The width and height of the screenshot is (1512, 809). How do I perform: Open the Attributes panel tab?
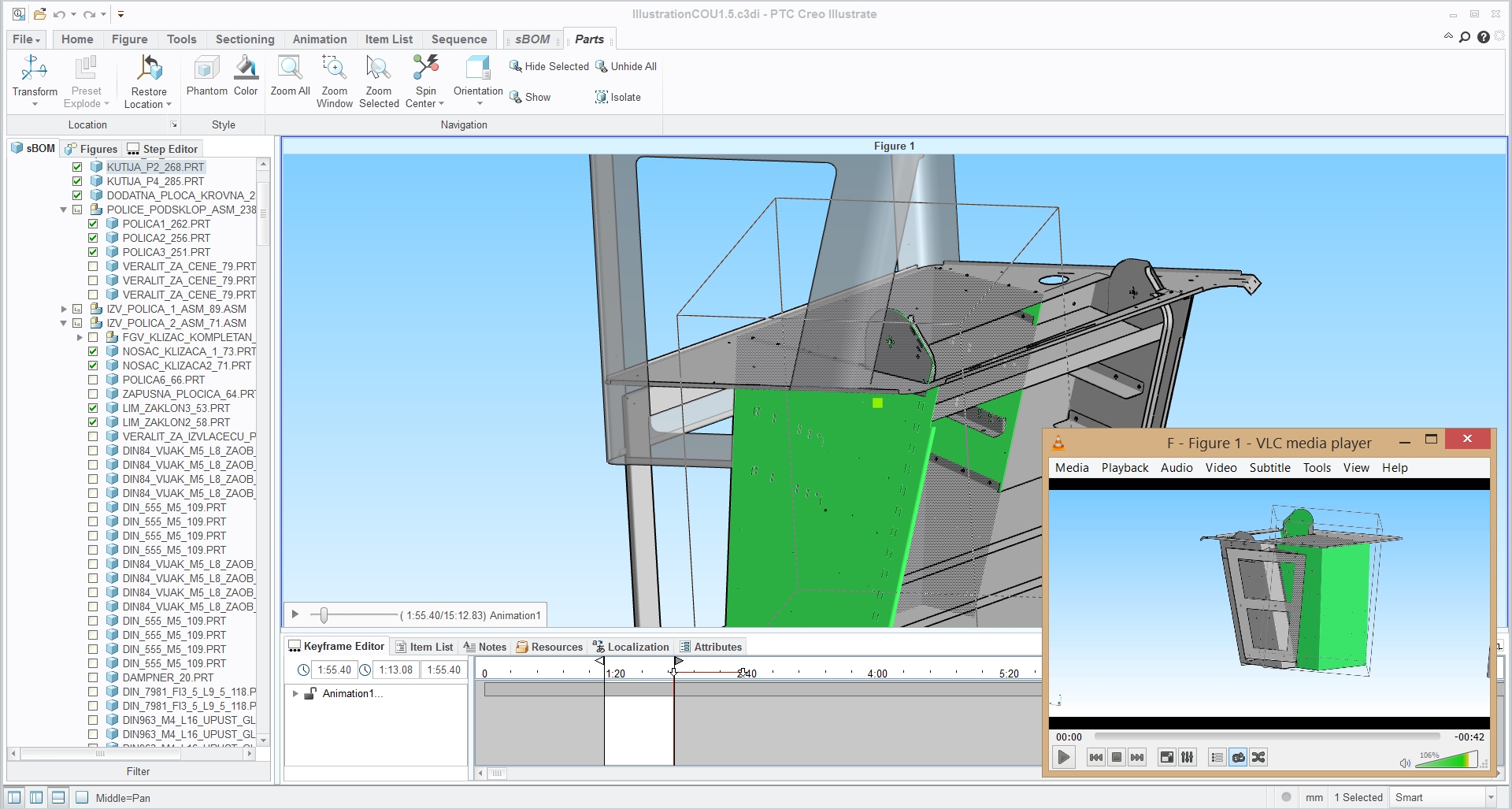(710, 647)
